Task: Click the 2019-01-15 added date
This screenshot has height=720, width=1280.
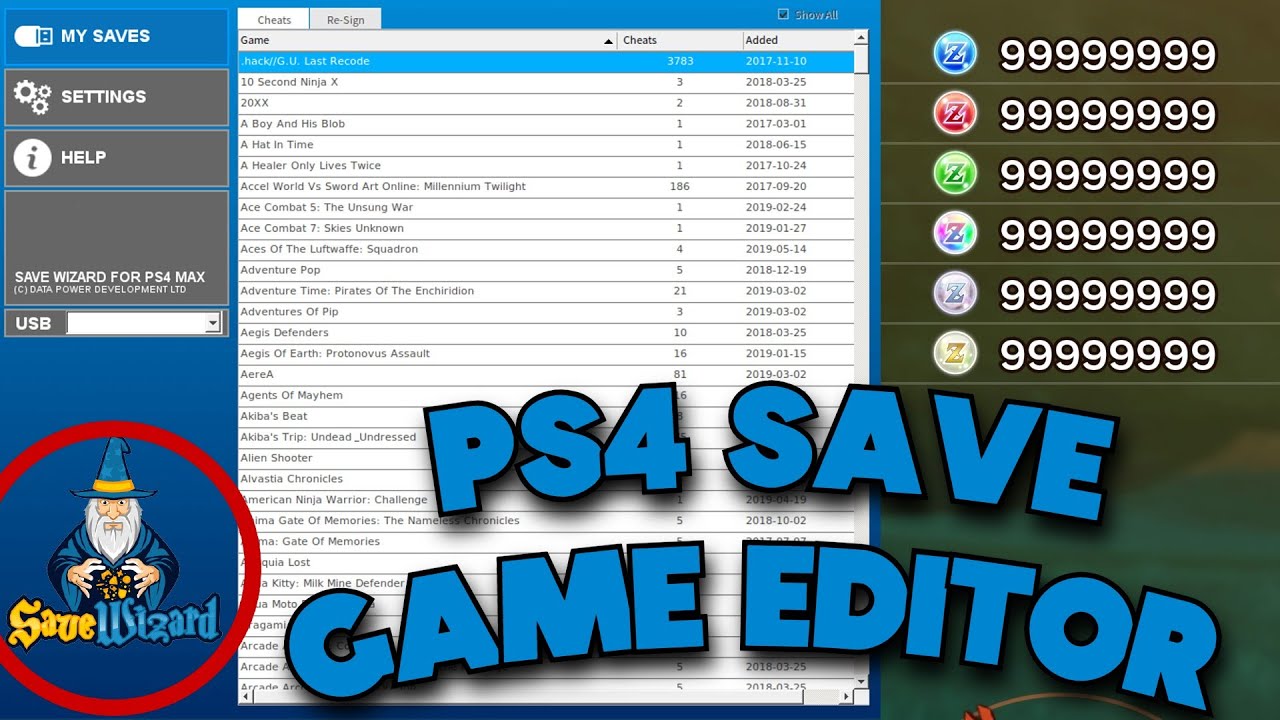Action: tap(776, 354)
